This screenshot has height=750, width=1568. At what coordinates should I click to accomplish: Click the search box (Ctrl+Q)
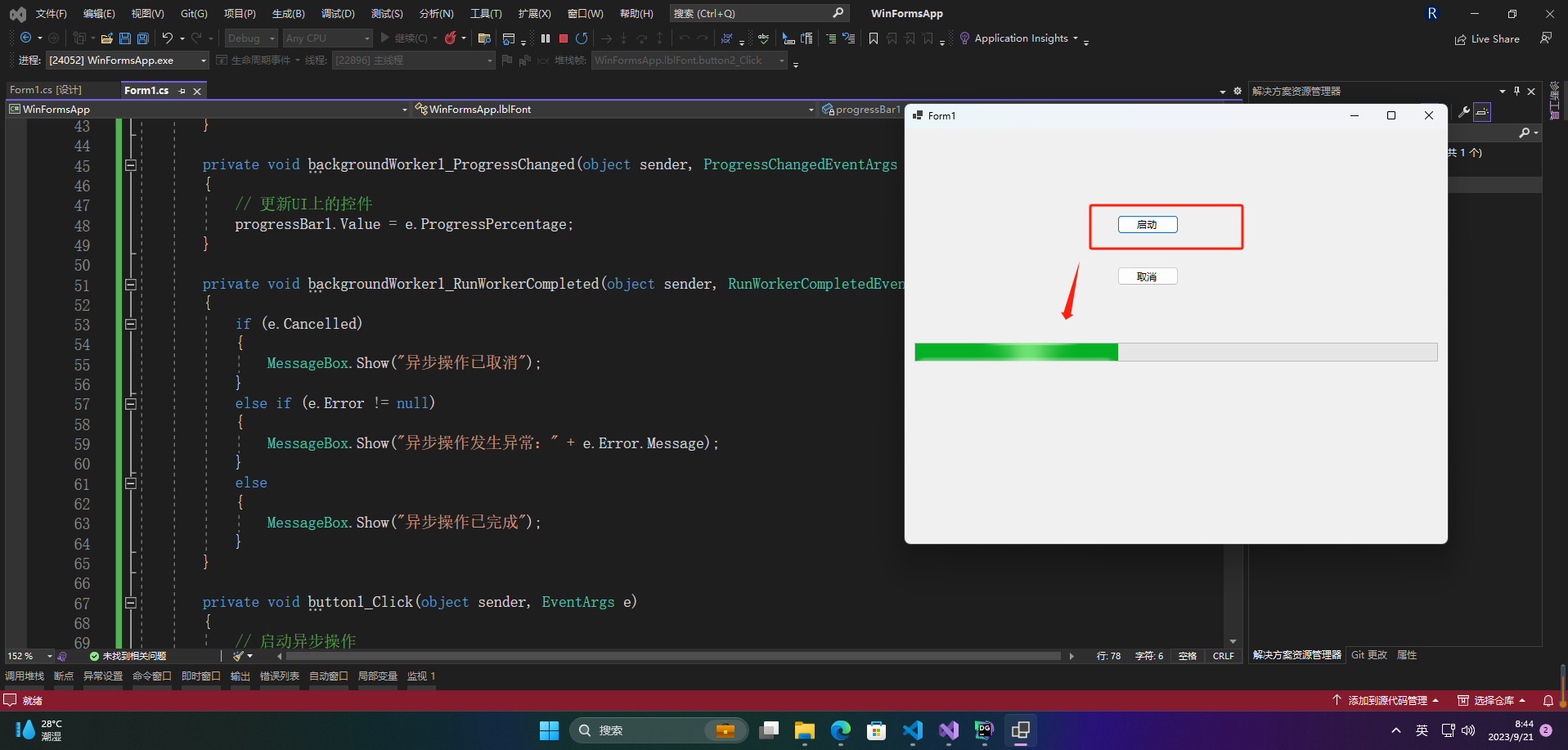pos(758,14)
